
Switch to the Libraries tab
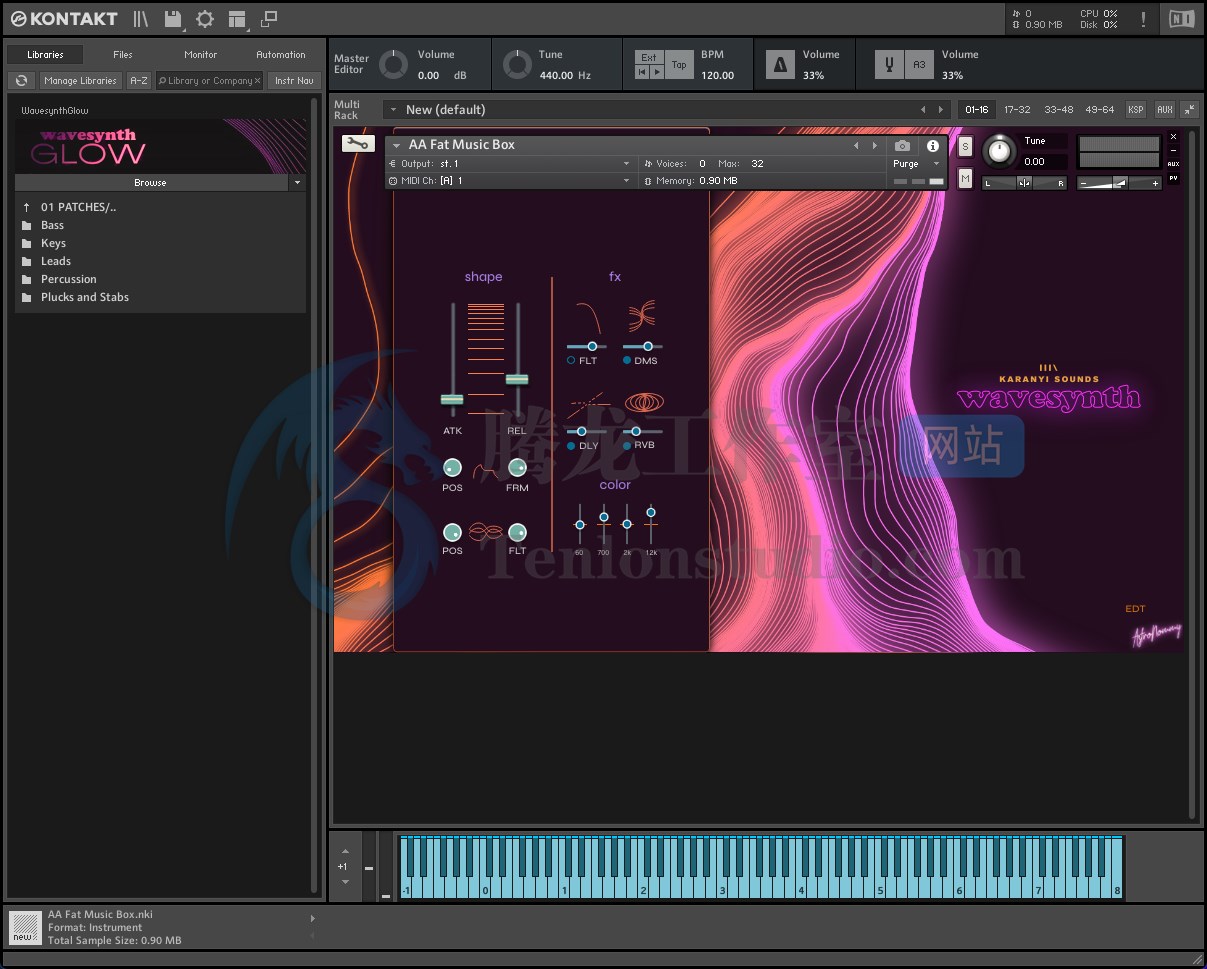[x=45, y=55]
